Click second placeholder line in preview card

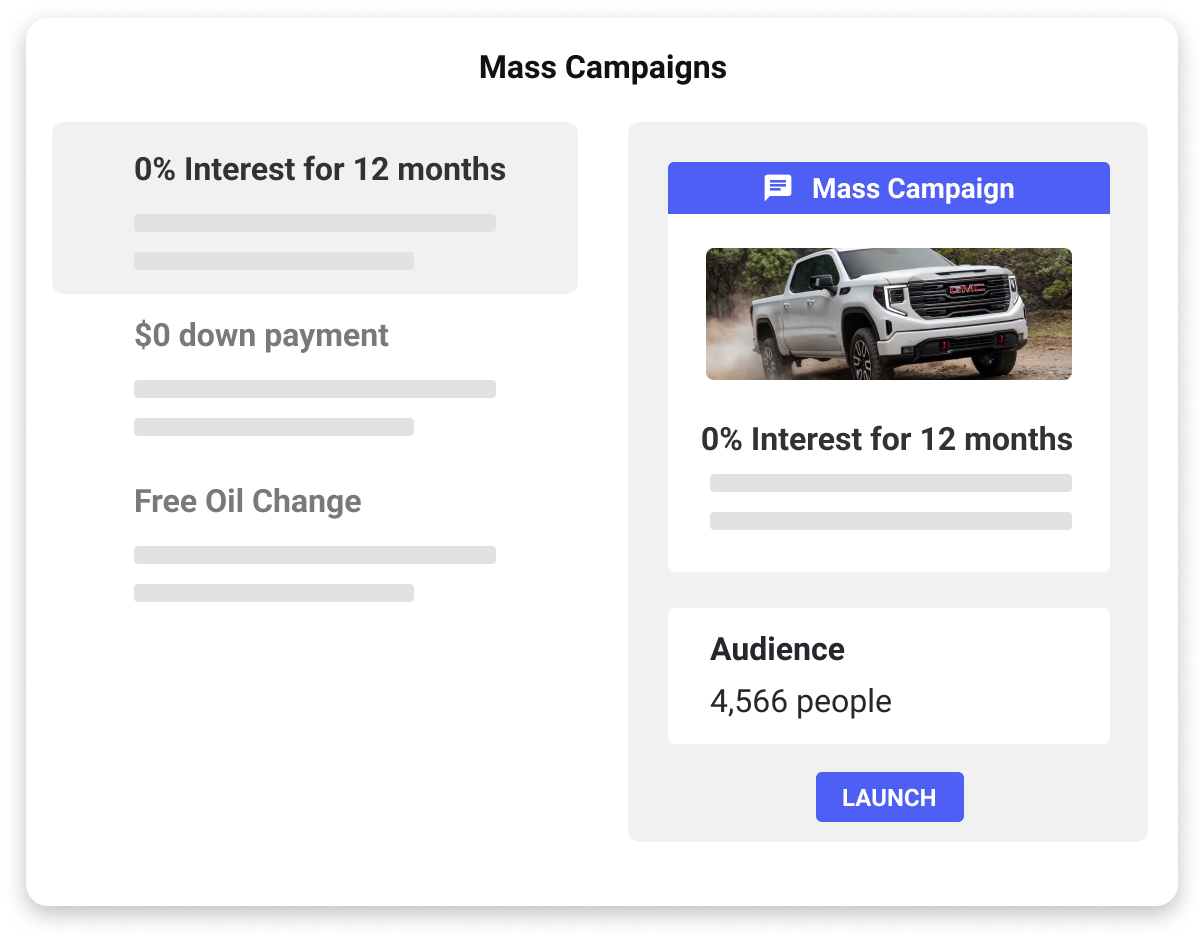(x=891, y=521)
